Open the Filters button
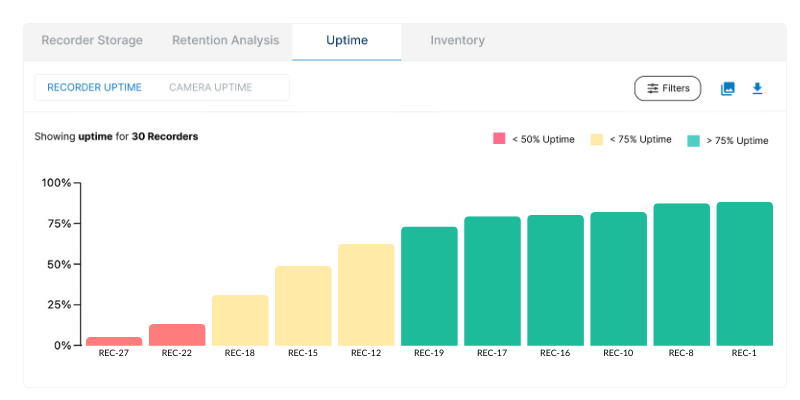 pos(668,88)
